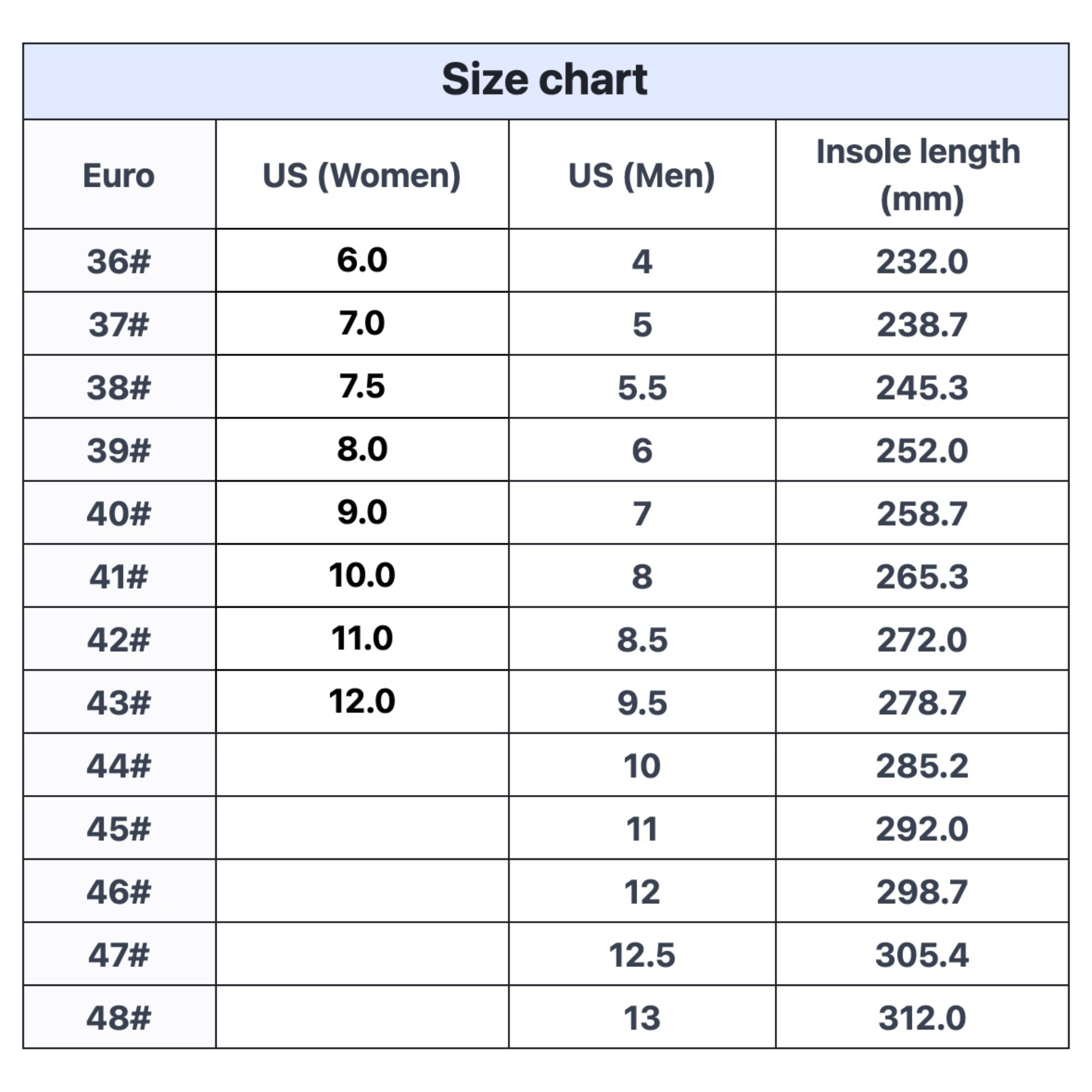Click the 12.5 US Men size cell
1092x1092 pixels.
click(642, 954)
